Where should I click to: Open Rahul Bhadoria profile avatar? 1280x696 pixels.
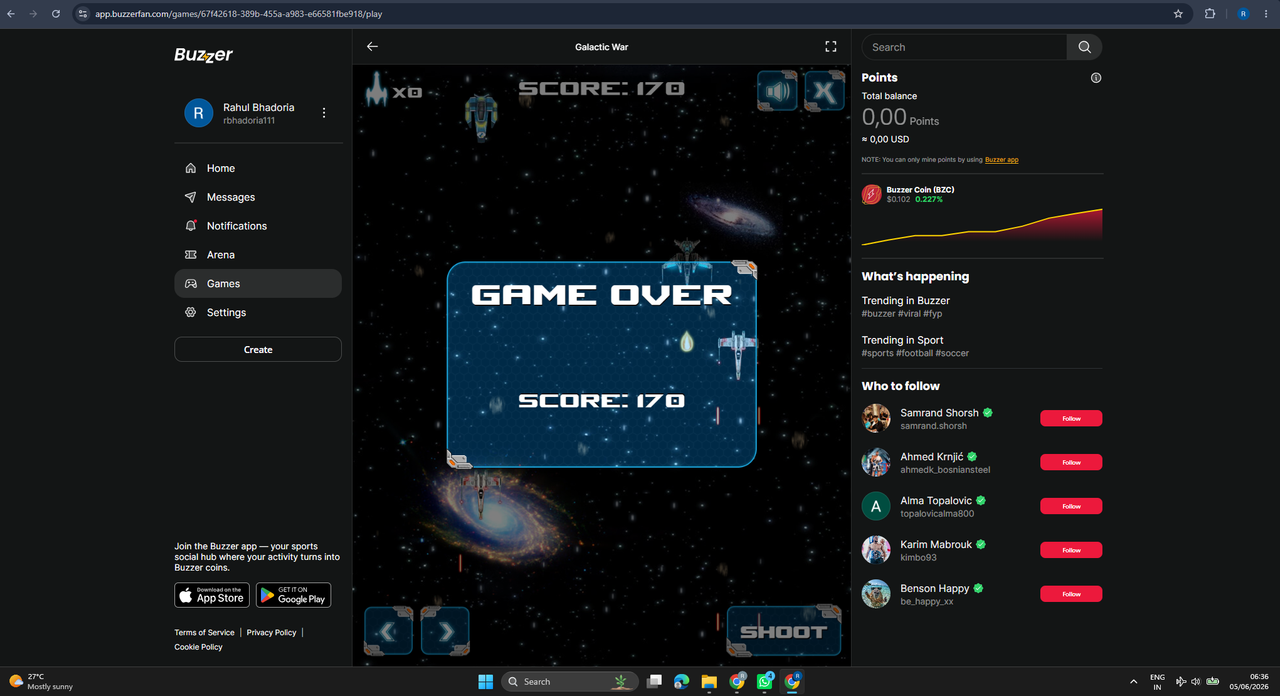[198, 113]
